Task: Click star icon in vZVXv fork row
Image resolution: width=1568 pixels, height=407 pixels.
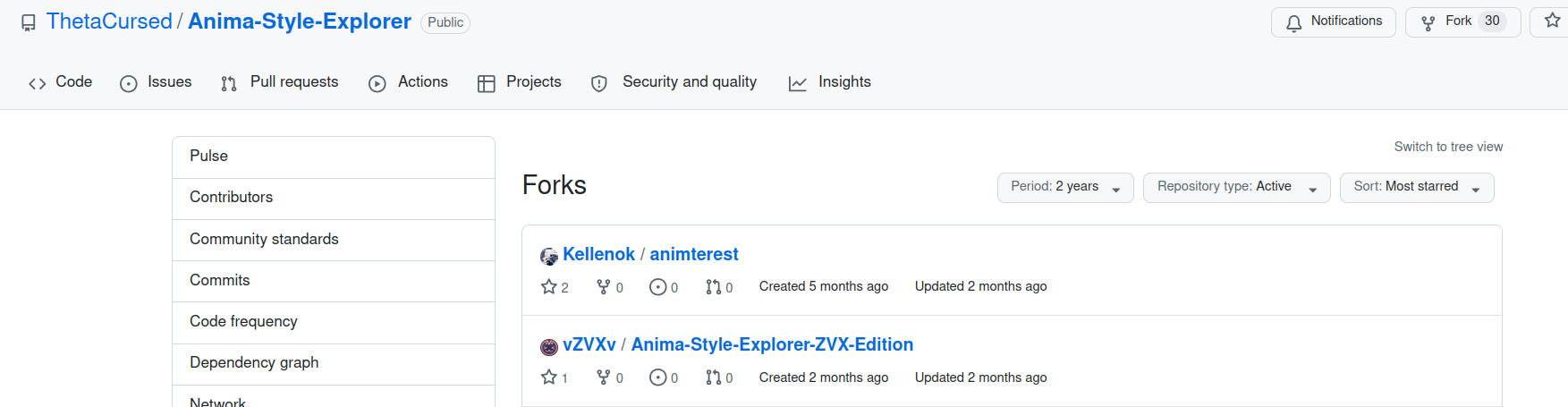Action: (549, 377)
